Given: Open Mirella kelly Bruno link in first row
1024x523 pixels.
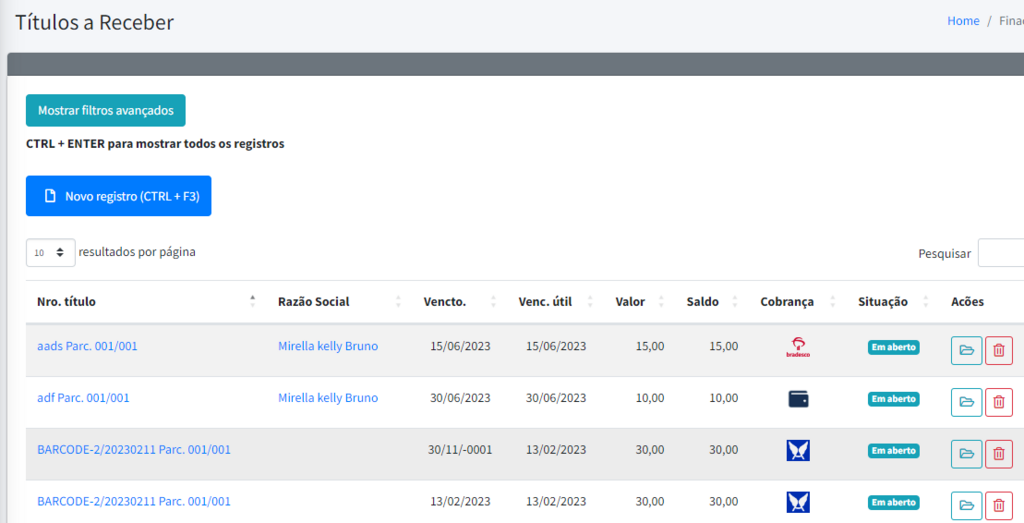Looking at the screenshot, I should (x=328, y=346).
